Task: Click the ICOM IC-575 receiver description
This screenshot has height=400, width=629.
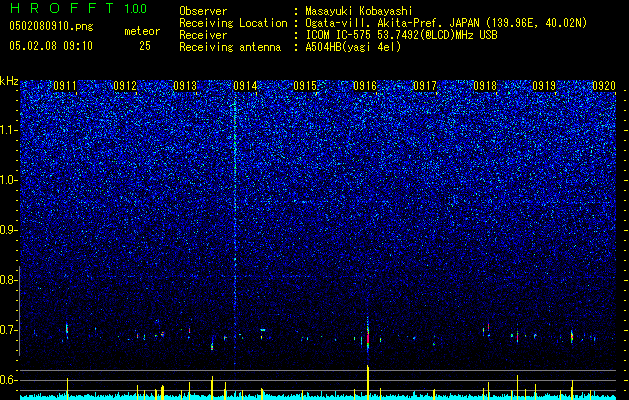Action: click(401, 35)
